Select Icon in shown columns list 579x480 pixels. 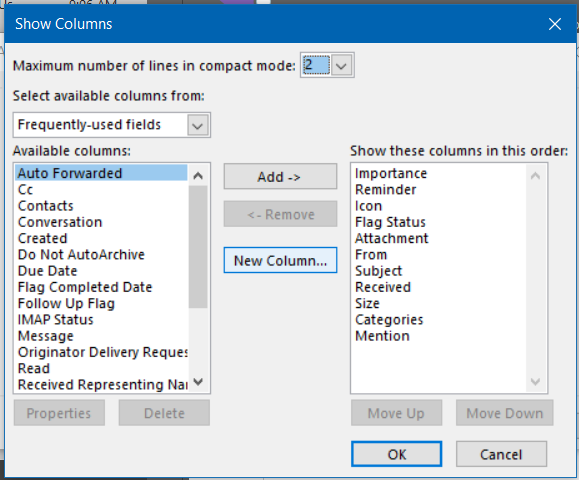tap(439, 206)
